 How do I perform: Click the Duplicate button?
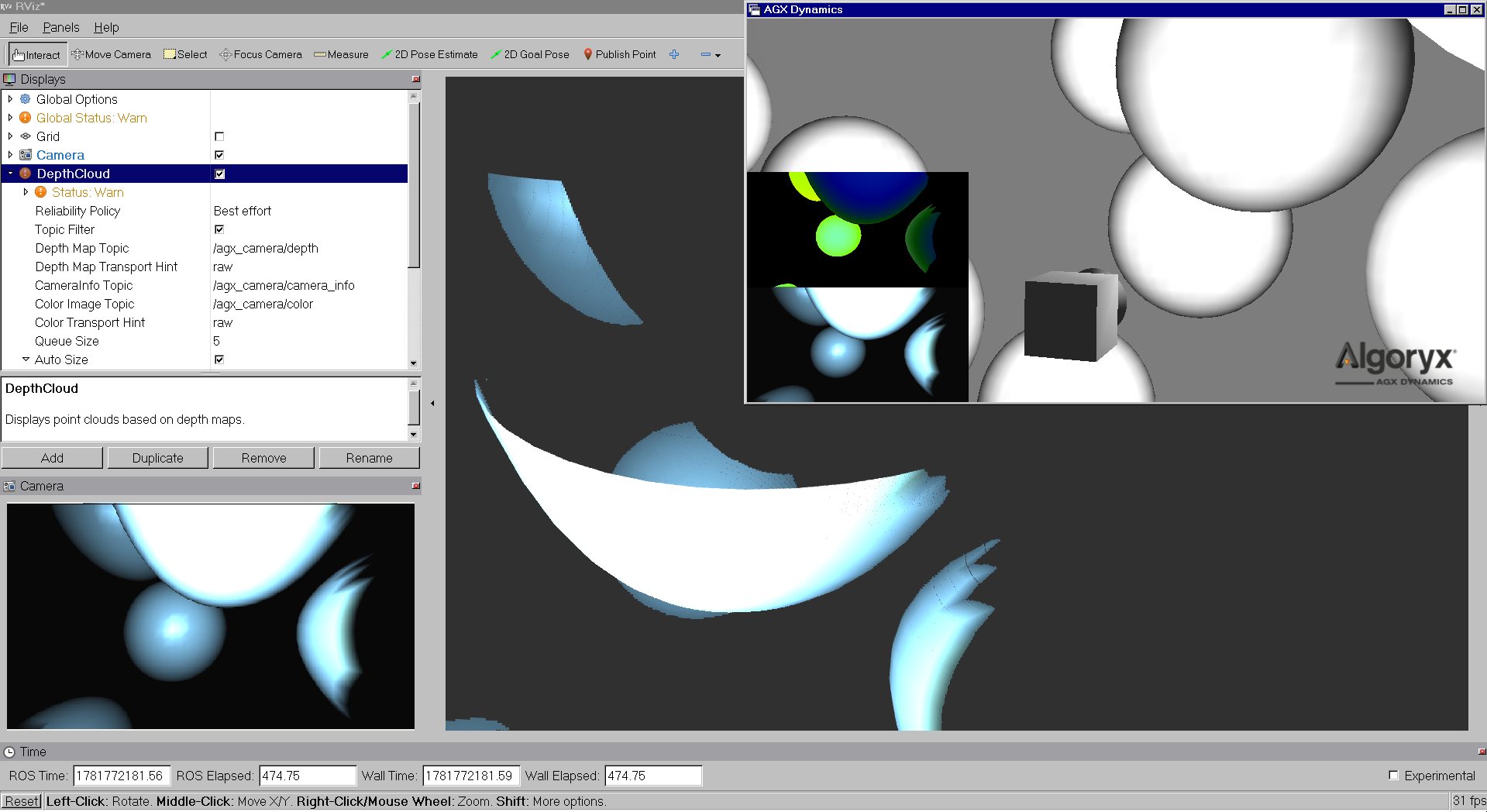(x=158, y=458)
